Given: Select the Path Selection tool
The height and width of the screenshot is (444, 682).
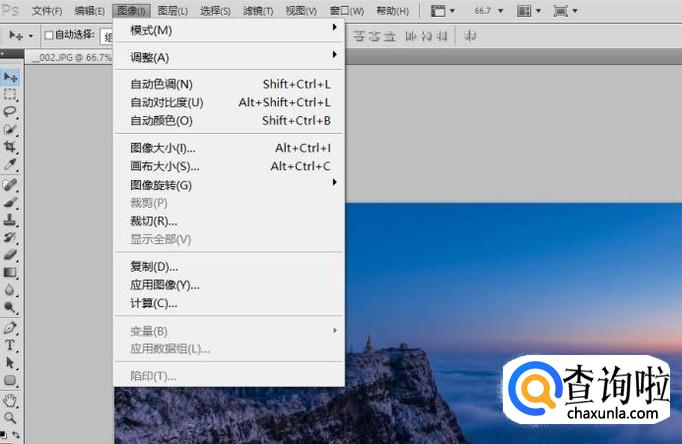Looking at the screenshot, I should [10, 363].
